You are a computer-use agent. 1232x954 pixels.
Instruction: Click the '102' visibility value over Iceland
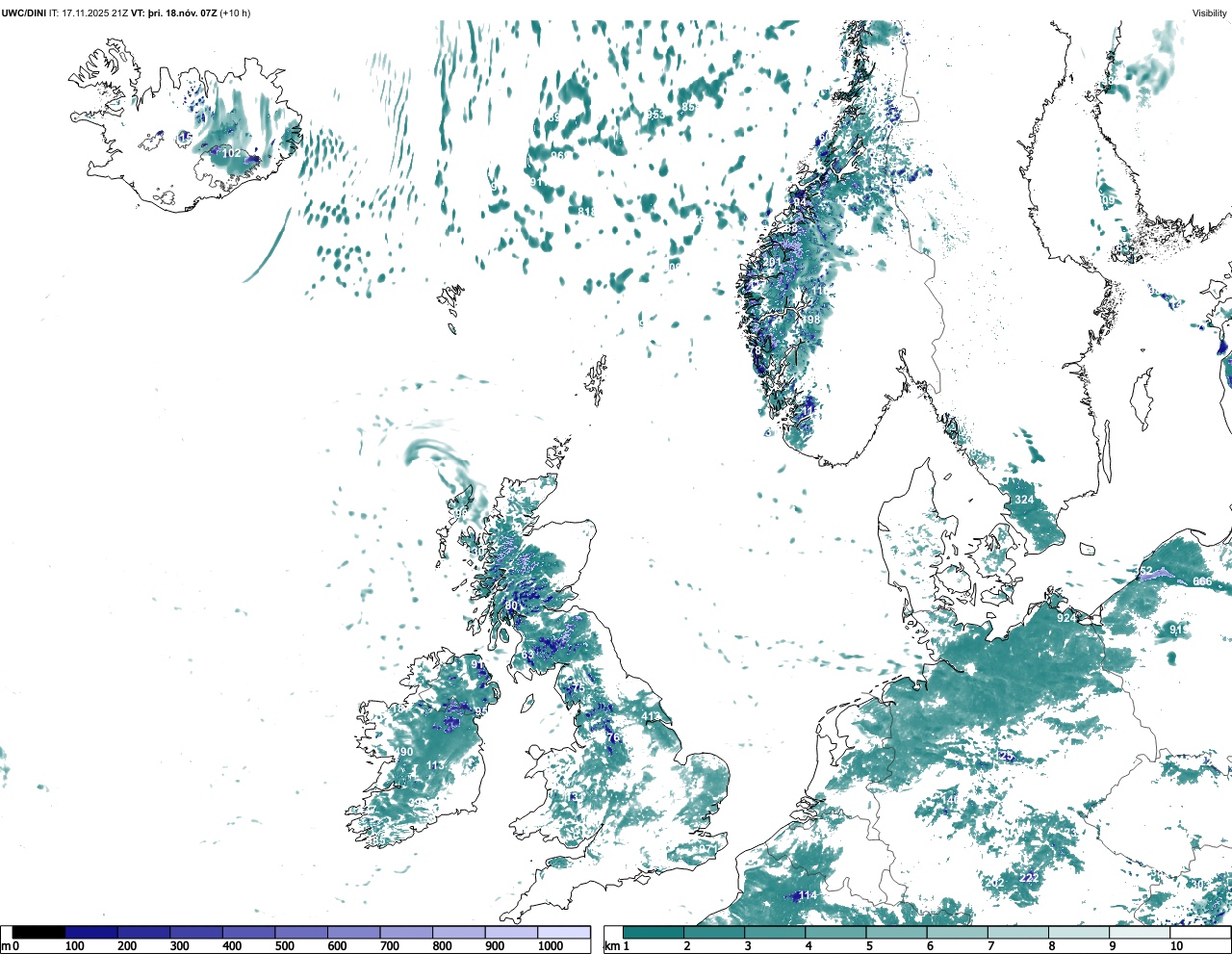coord(232,153)
